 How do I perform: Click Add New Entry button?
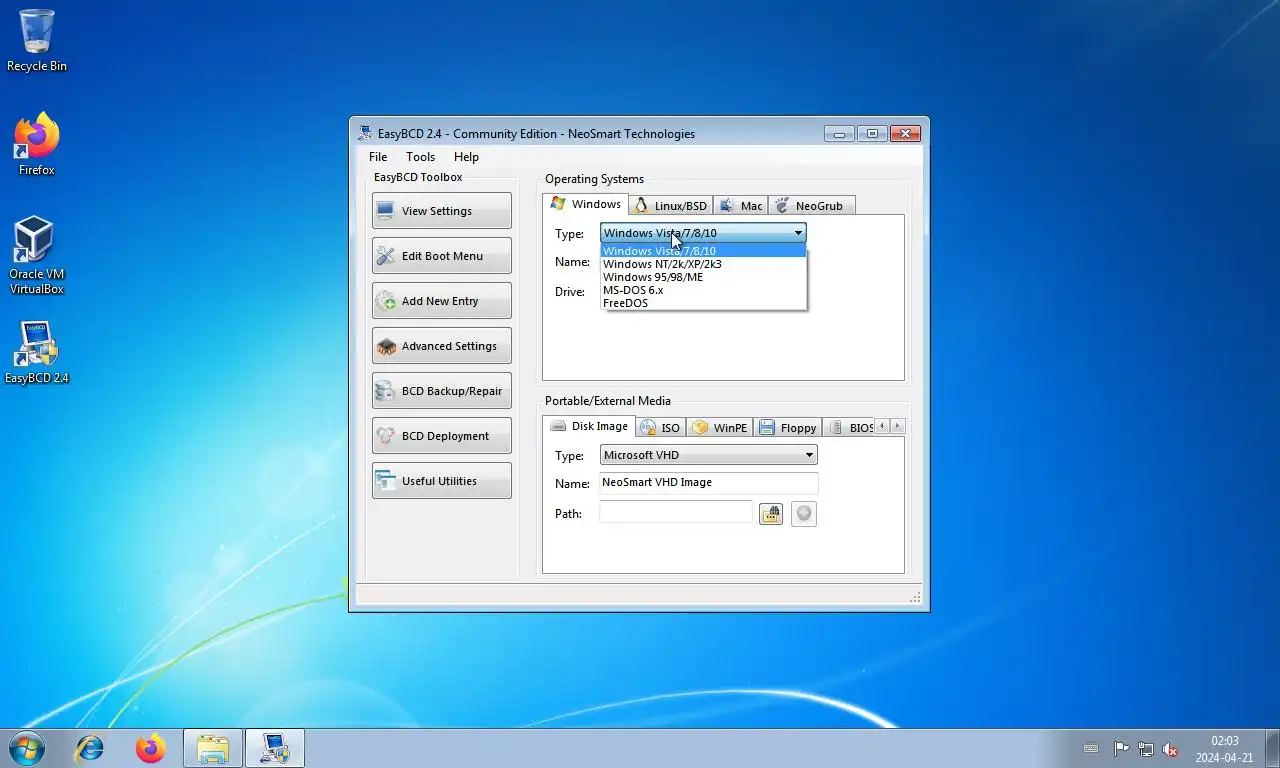[441, 301]
